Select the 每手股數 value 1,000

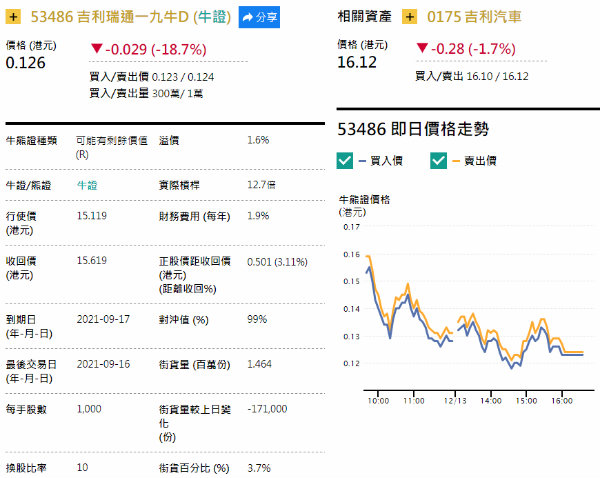pos(89,409)
